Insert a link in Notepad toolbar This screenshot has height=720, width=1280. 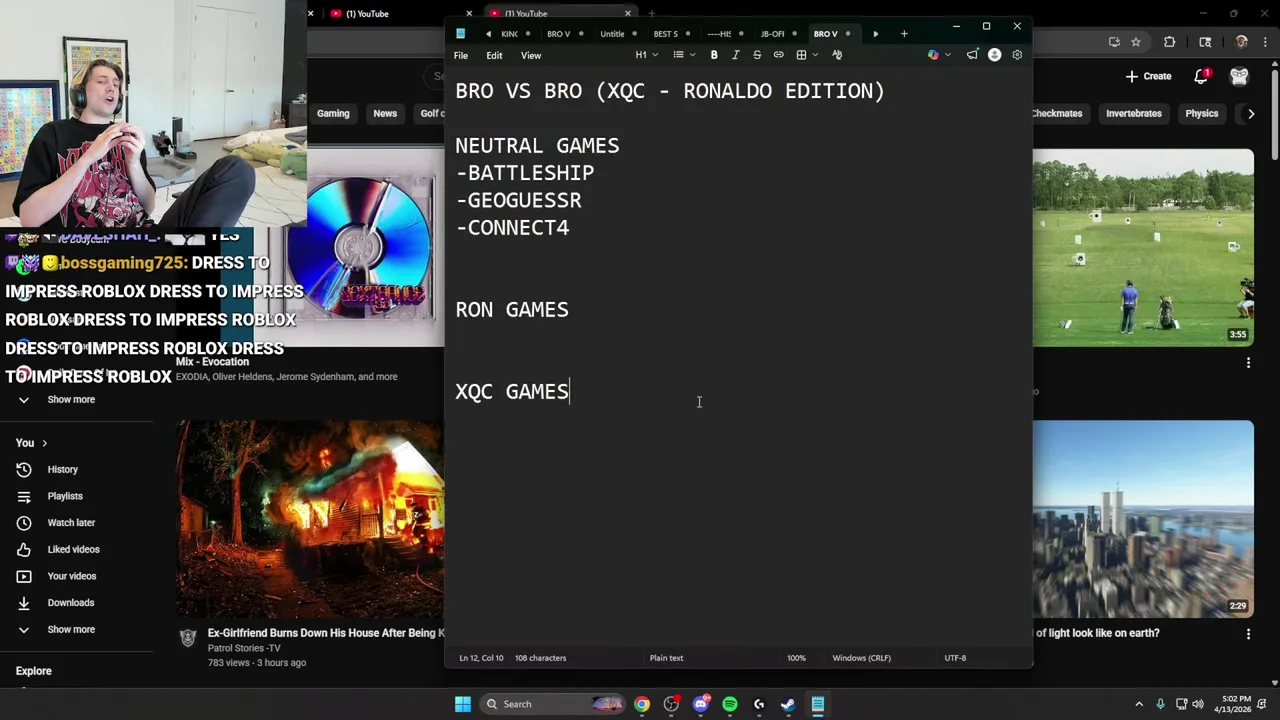click(x=778, y=55)
